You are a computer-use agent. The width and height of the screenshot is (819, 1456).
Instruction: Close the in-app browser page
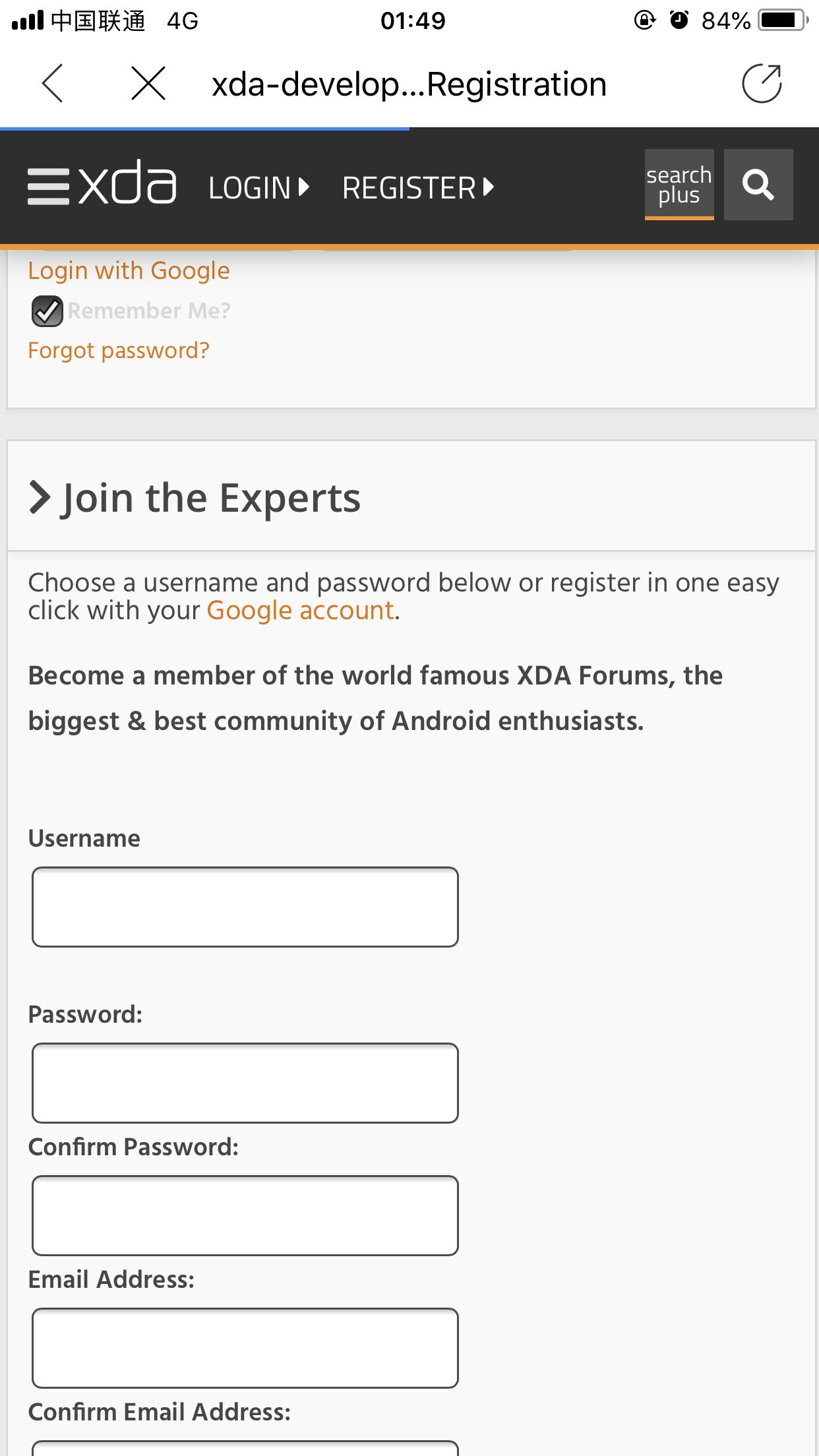pyautogui.click(x=148, y=84)
